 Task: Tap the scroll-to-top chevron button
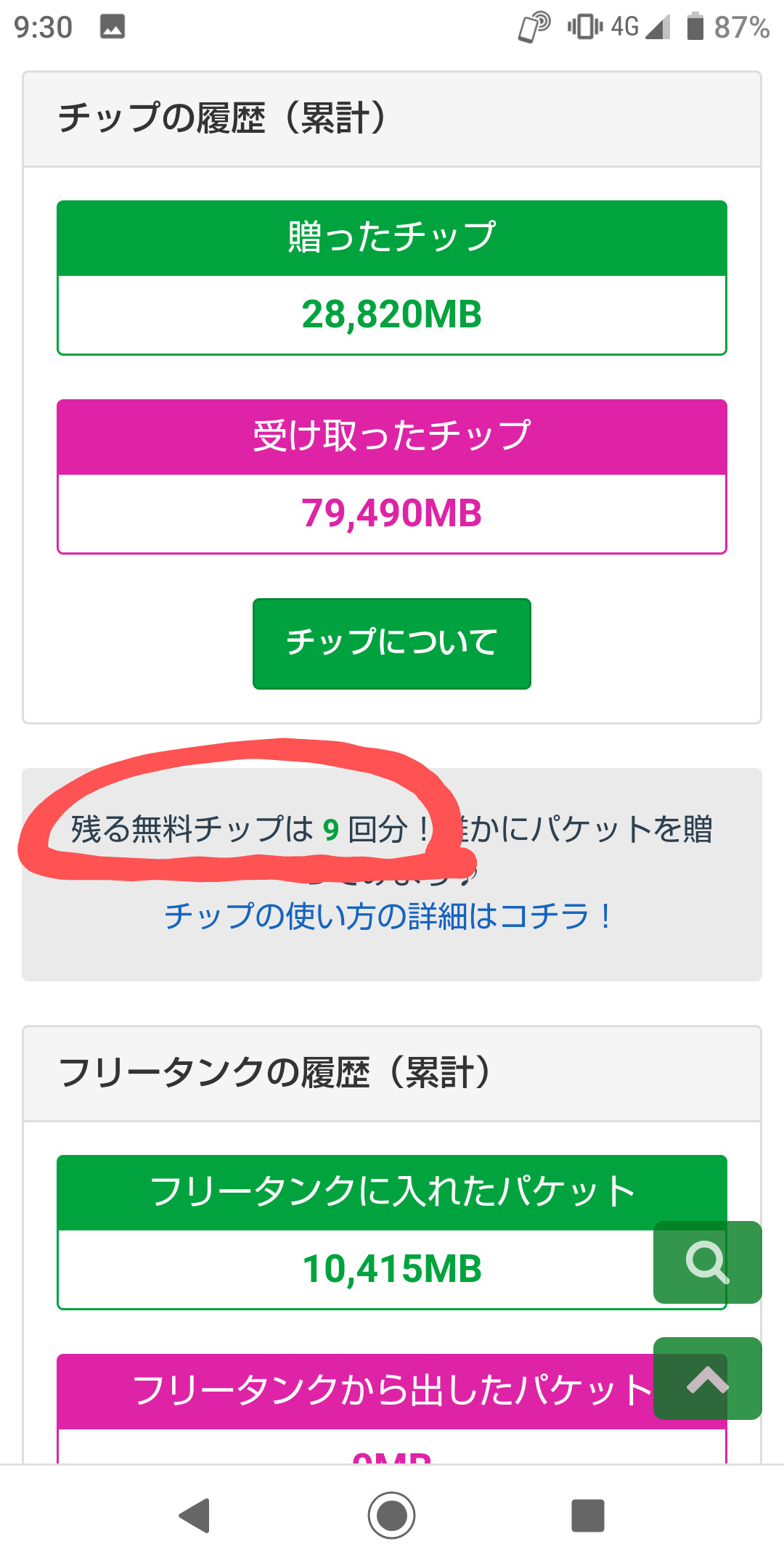pyautogui.click(x=707, y=1379)
